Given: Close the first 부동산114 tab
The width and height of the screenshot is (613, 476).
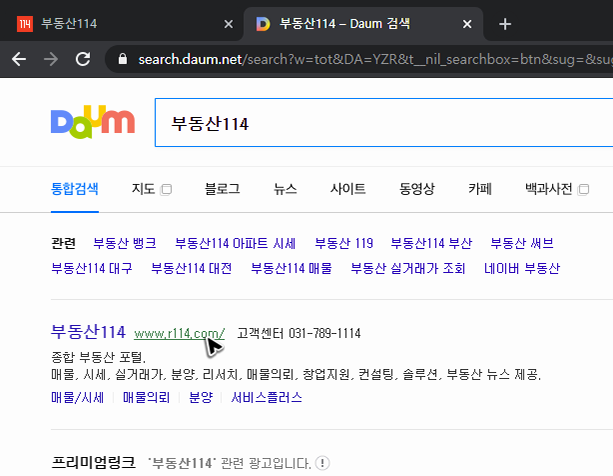Looking at the screenshot, I should (229, 24).
